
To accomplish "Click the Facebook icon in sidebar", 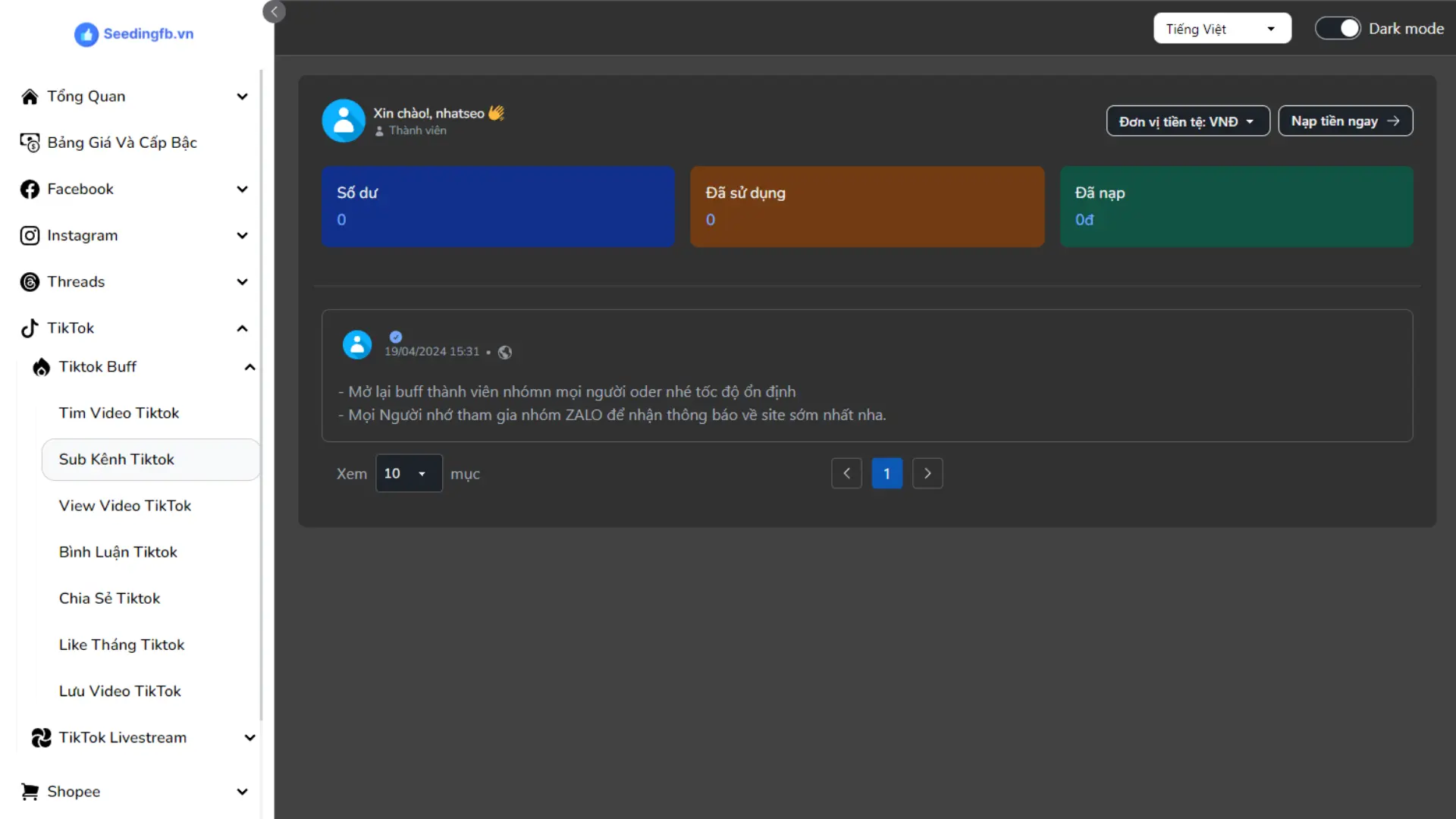I will pos(30,189).
